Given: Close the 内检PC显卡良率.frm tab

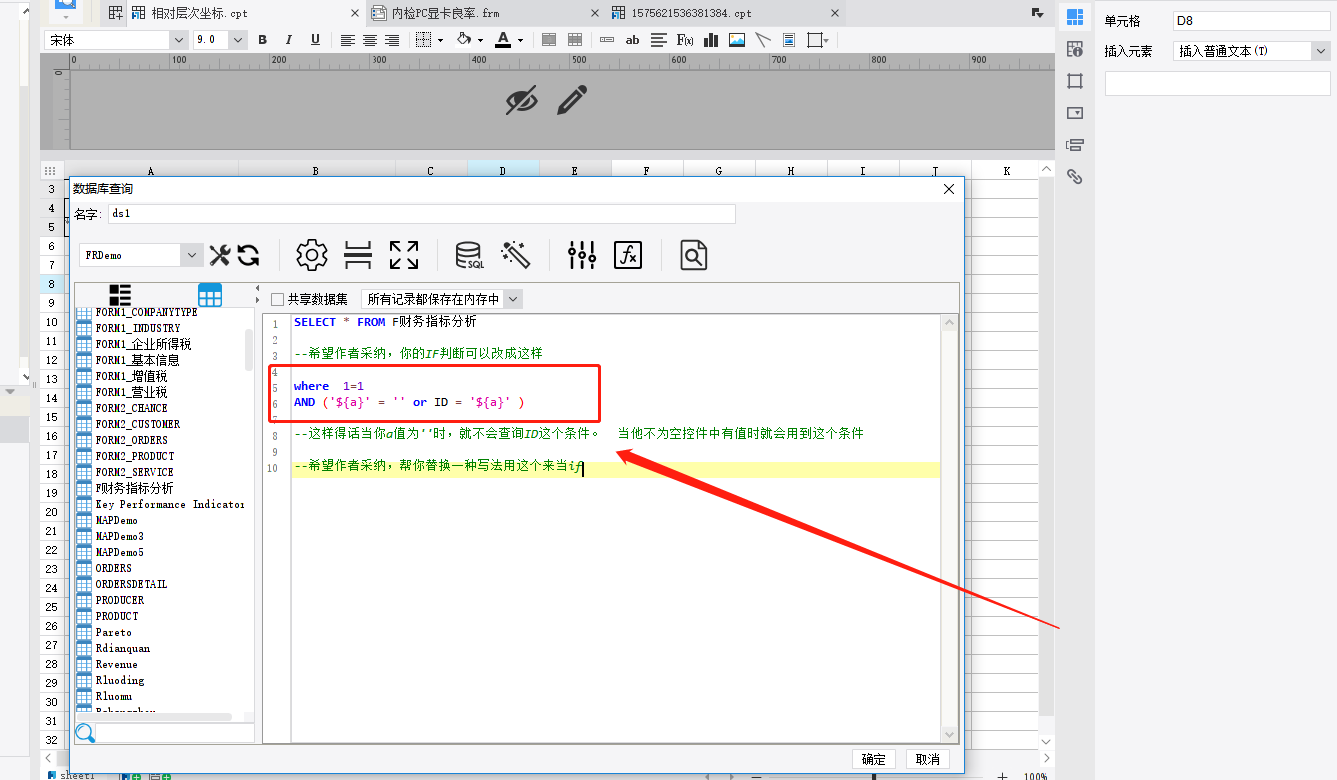Looking at the screenshot, I should pyautogui.click(x=594, y=13).
